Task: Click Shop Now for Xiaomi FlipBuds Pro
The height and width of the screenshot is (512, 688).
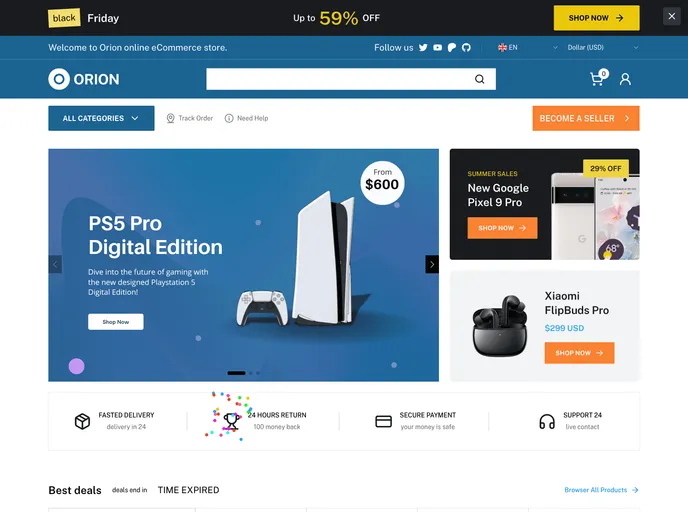Action: point(579,353)
